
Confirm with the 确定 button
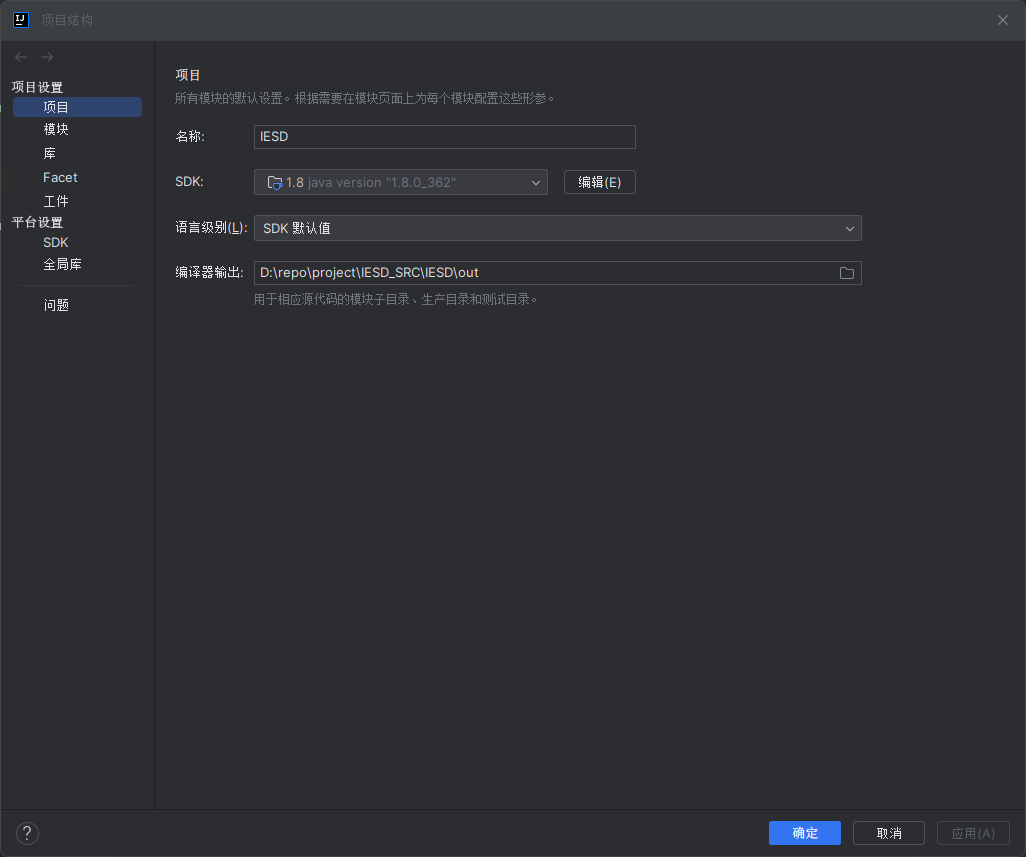805,833
